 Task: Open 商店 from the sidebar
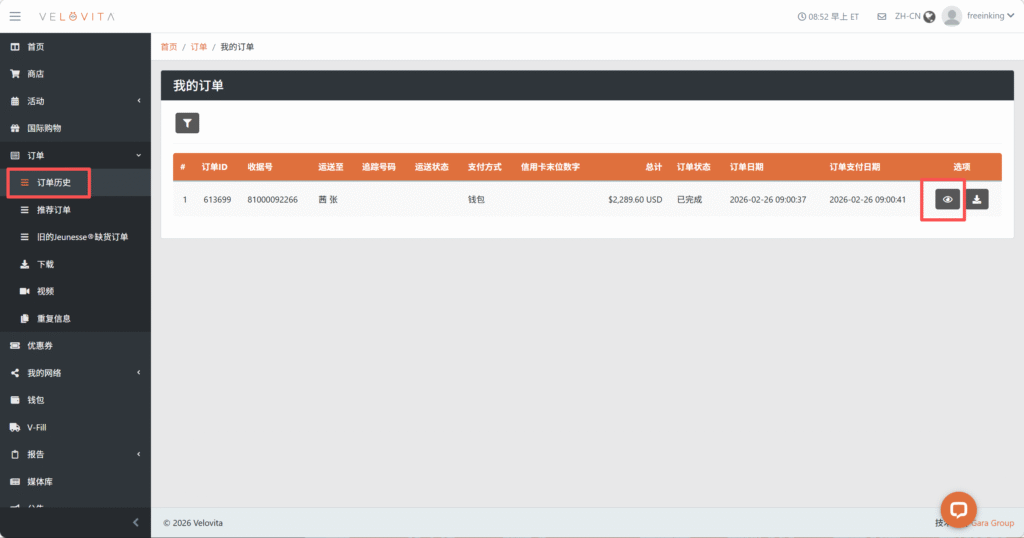coord(36,74)
